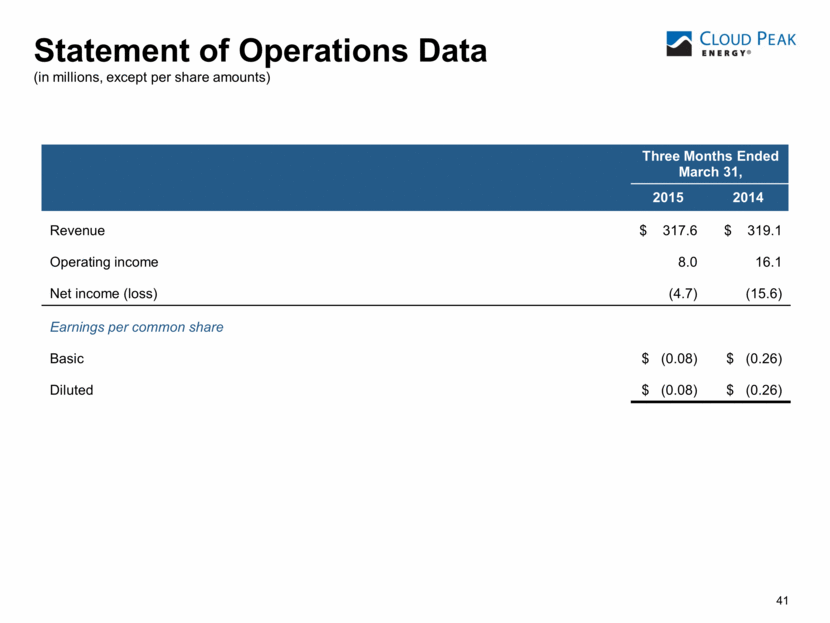Image resolution: width=830 pixels, height=623 pixels.
Task: Click the (15.6) net loss value
Action: click(763, 294)
